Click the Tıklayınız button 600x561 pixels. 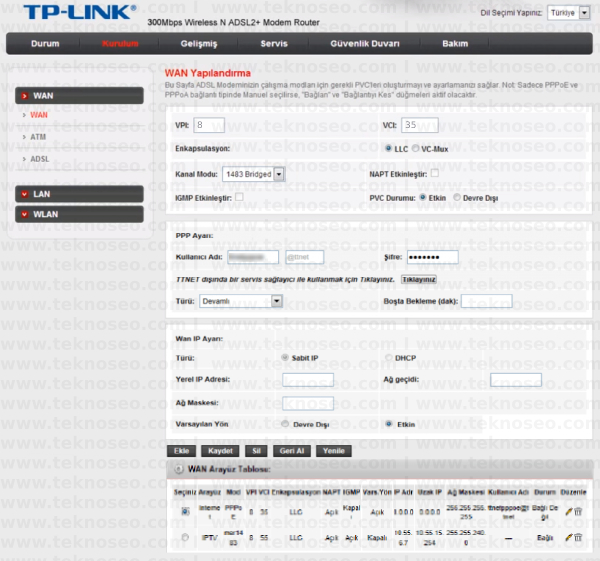(x=419, y=279)
